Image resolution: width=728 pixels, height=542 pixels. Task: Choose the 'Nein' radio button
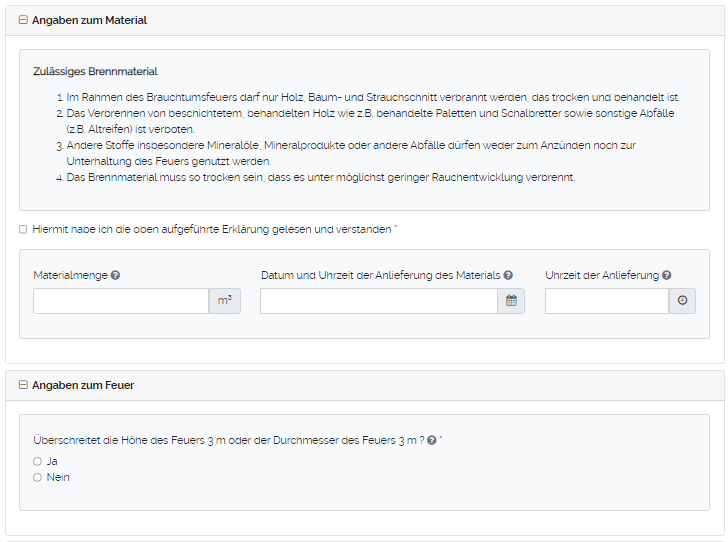(x=37, y=477)
